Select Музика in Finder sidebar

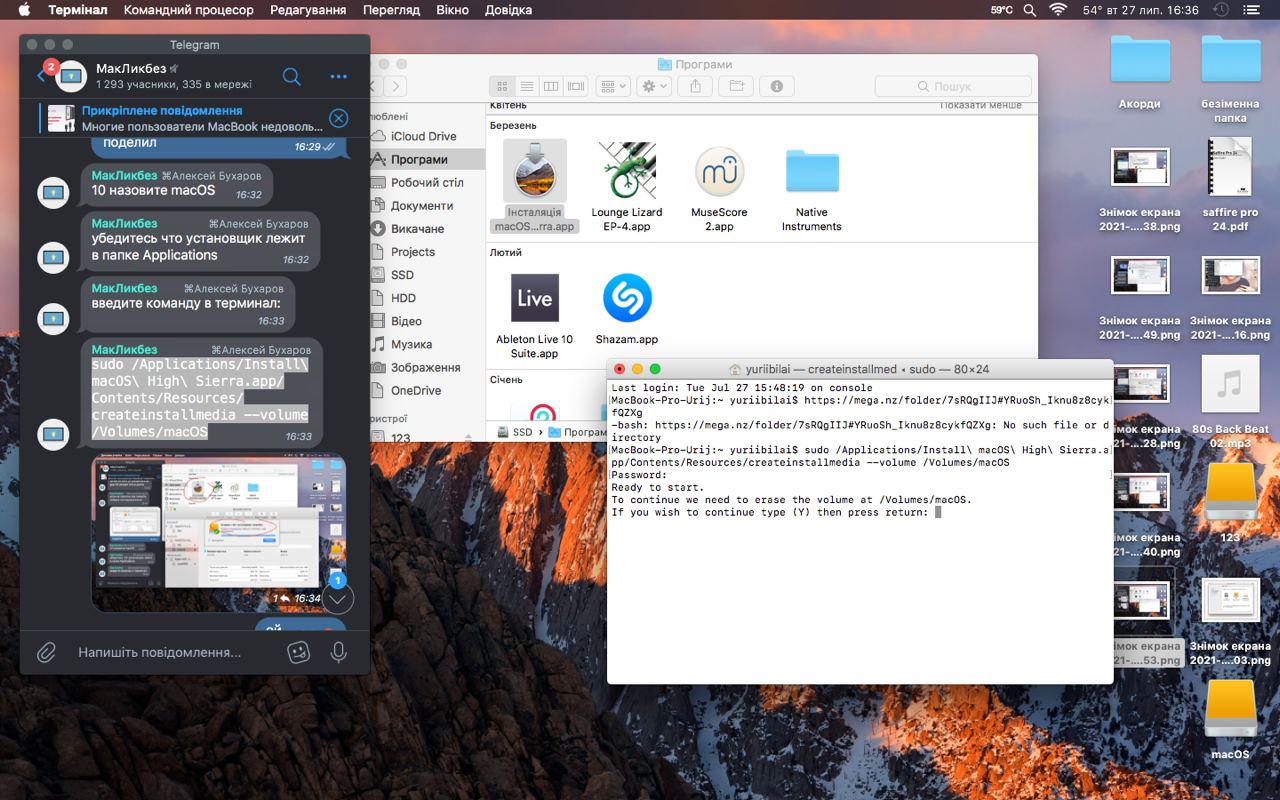411,344
